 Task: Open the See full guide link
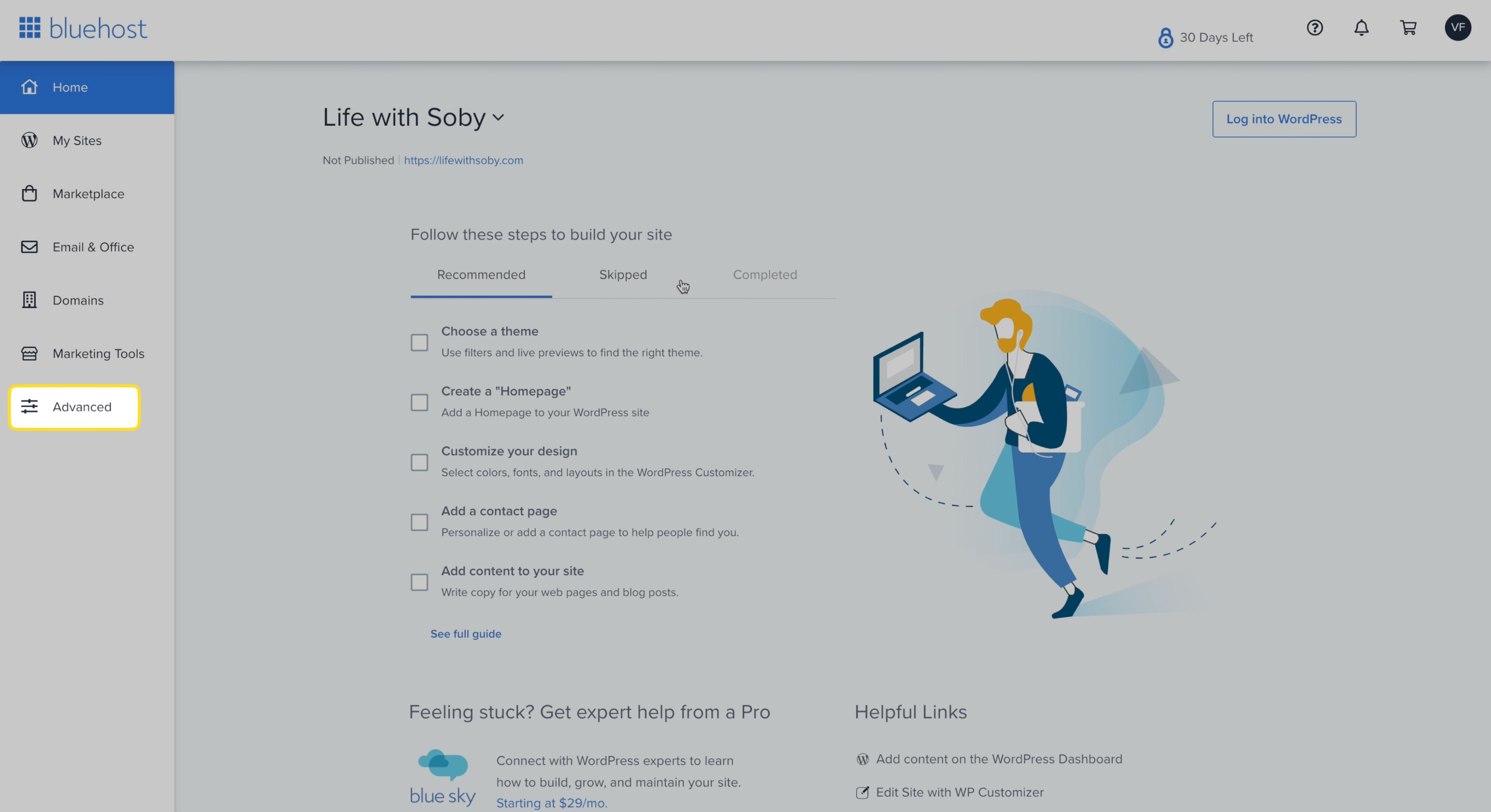point(465,634)
